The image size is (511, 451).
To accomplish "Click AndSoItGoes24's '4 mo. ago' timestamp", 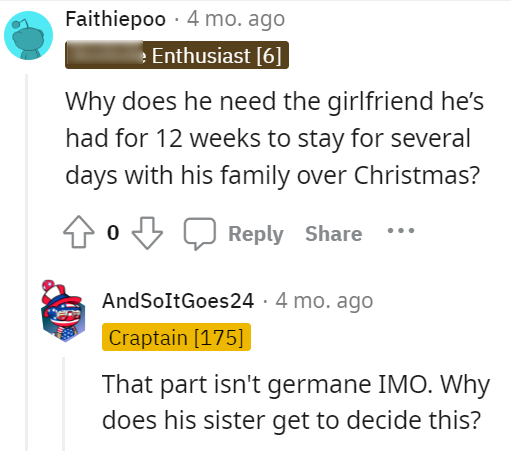I will pos(324,301).
